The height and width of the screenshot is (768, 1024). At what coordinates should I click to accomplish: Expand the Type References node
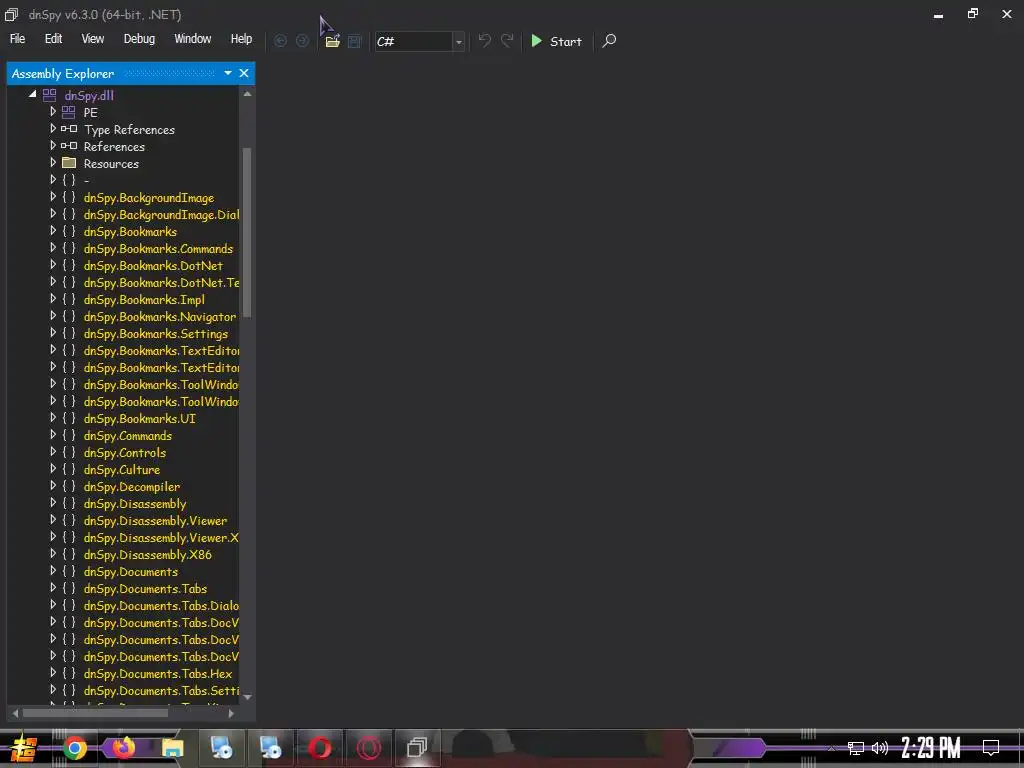pos(53,129)
